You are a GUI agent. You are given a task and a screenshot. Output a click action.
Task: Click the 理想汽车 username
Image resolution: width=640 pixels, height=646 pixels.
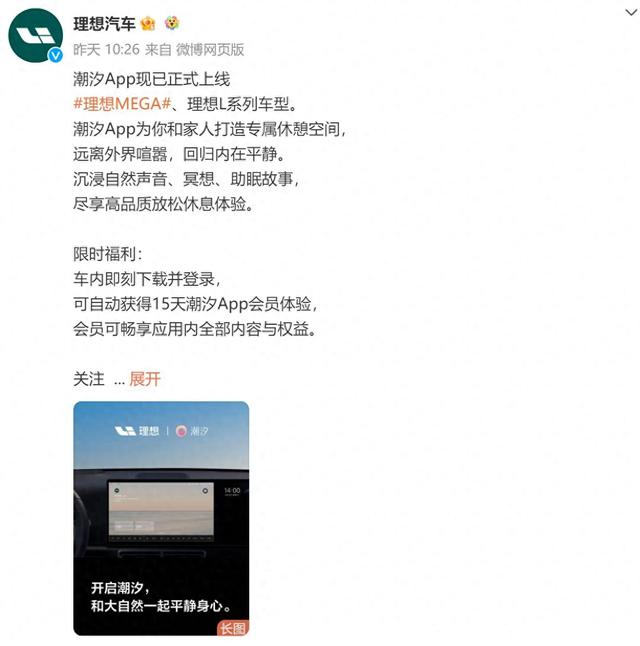[104, 23]
